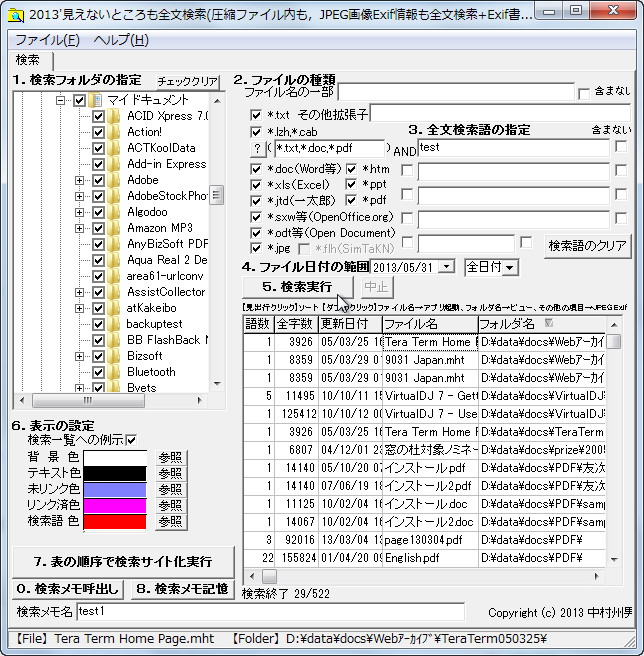Click the ? help button for extensions
644x656 pixels.
(x=257, y=148)
